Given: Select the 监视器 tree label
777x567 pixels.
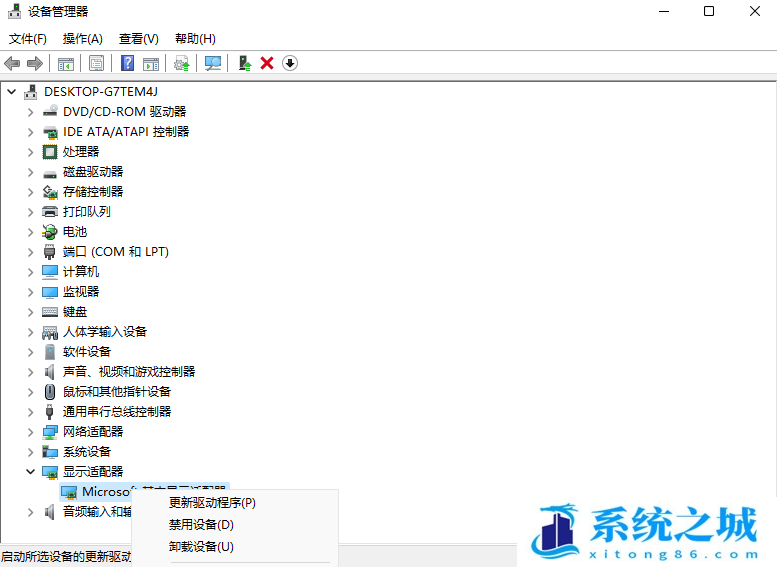Looking at the screenshot, I should click(x=81, y=291).
